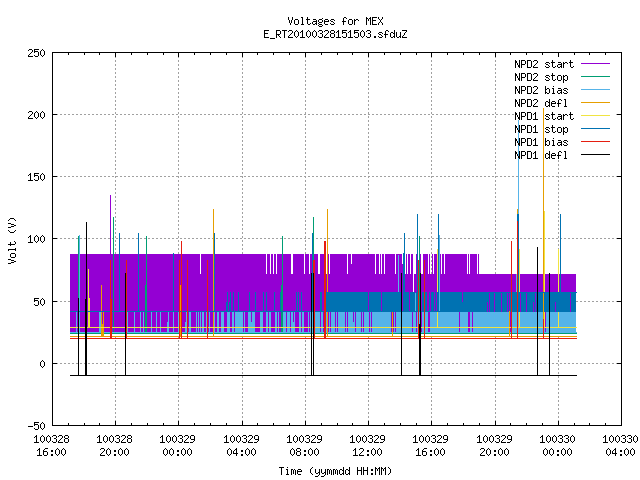
Task: Click the red NPD1 bias legend line
Action: pos(595,142)
